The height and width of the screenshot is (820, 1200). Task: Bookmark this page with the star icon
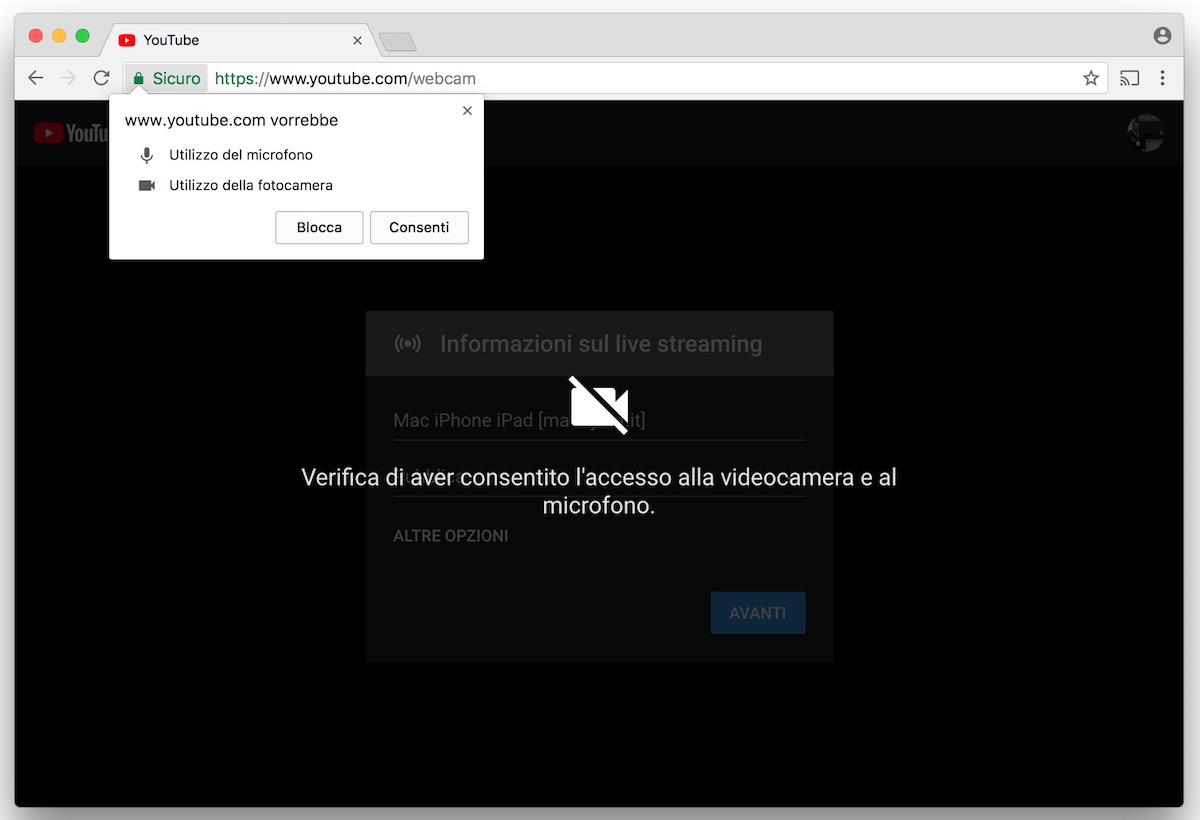(x=1091, y=78)
